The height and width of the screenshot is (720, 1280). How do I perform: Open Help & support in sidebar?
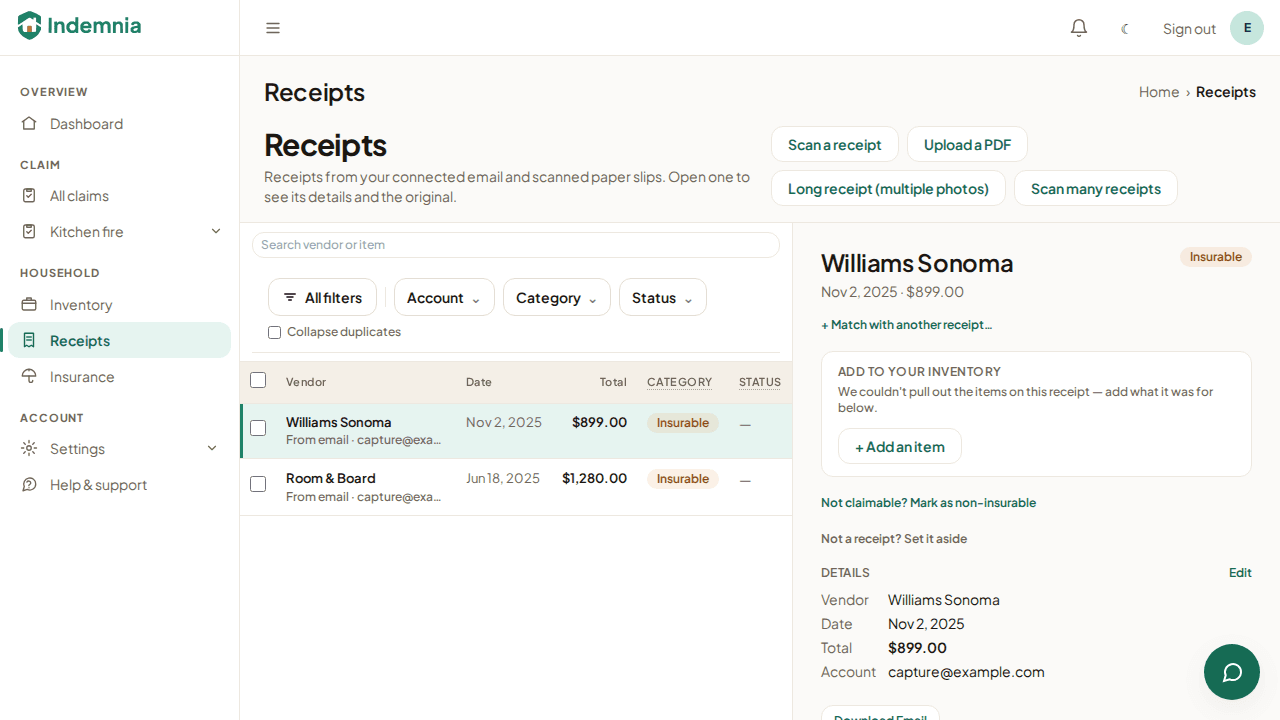pos(120,485)
